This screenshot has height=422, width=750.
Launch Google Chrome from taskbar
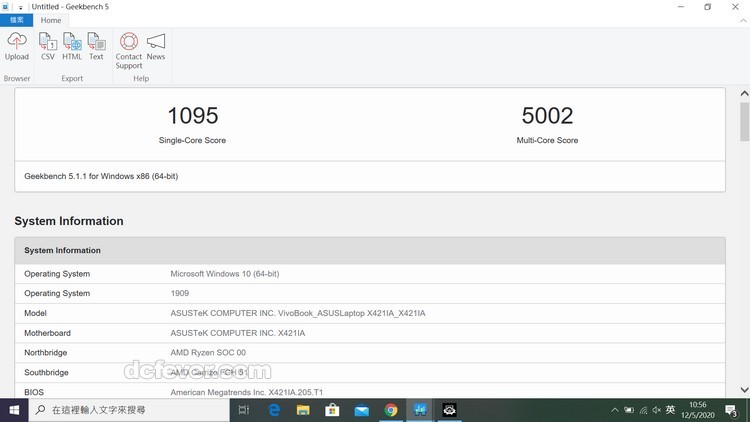pos(391,410)
